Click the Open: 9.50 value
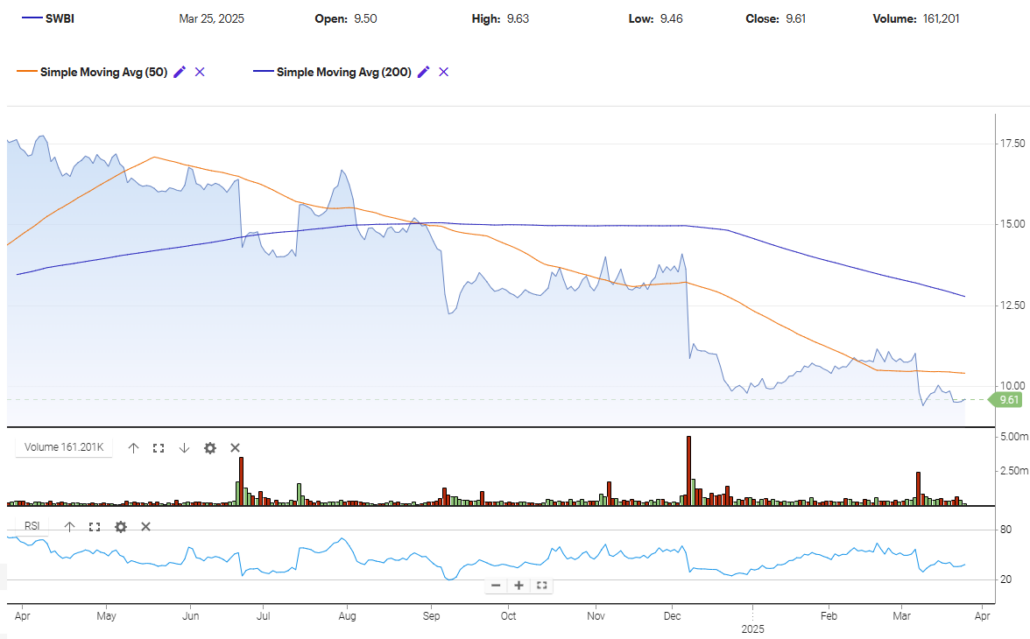The width and height of the screenshot is (1030, 639). point(346,19)
